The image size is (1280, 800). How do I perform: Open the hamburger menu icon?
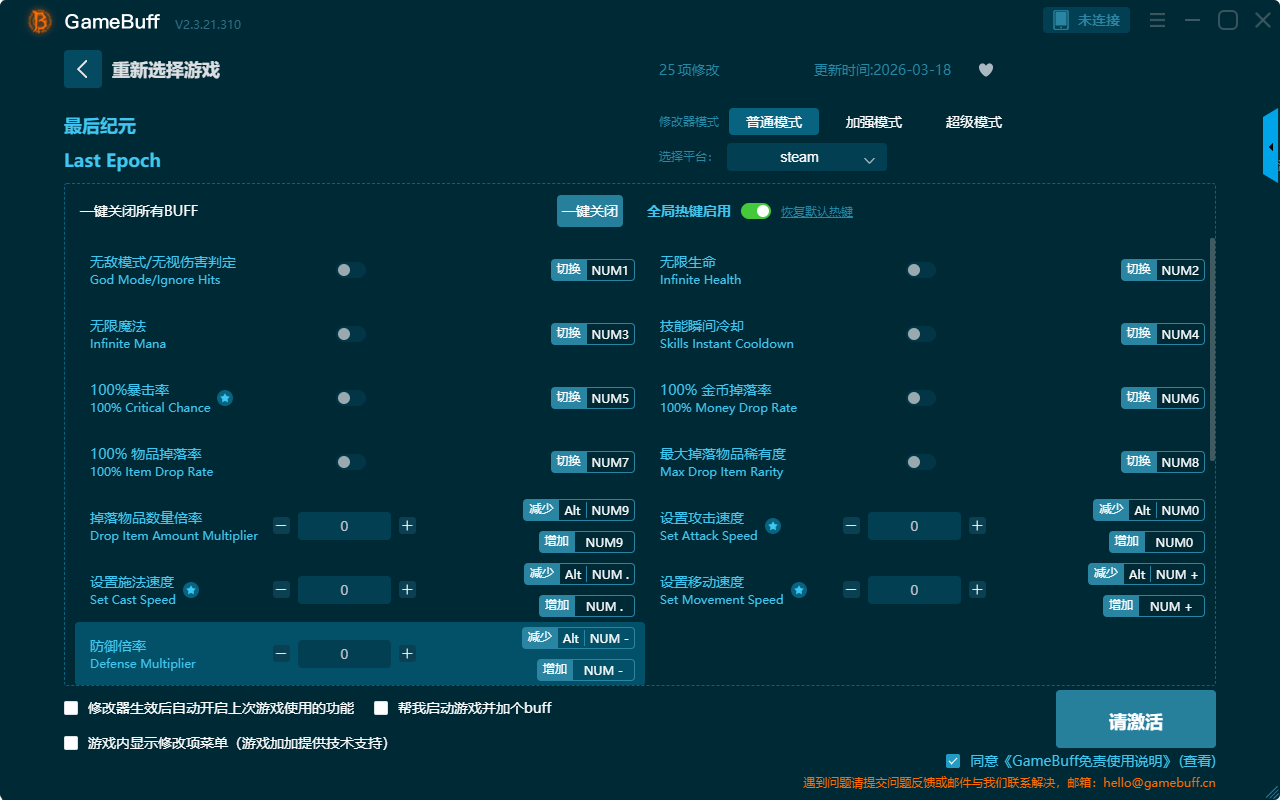1157,20
